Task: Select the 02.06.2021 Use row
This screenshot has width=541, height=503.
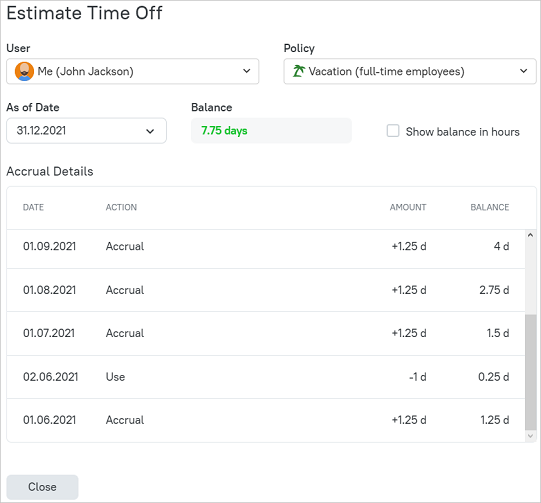Action: (266, 377)
